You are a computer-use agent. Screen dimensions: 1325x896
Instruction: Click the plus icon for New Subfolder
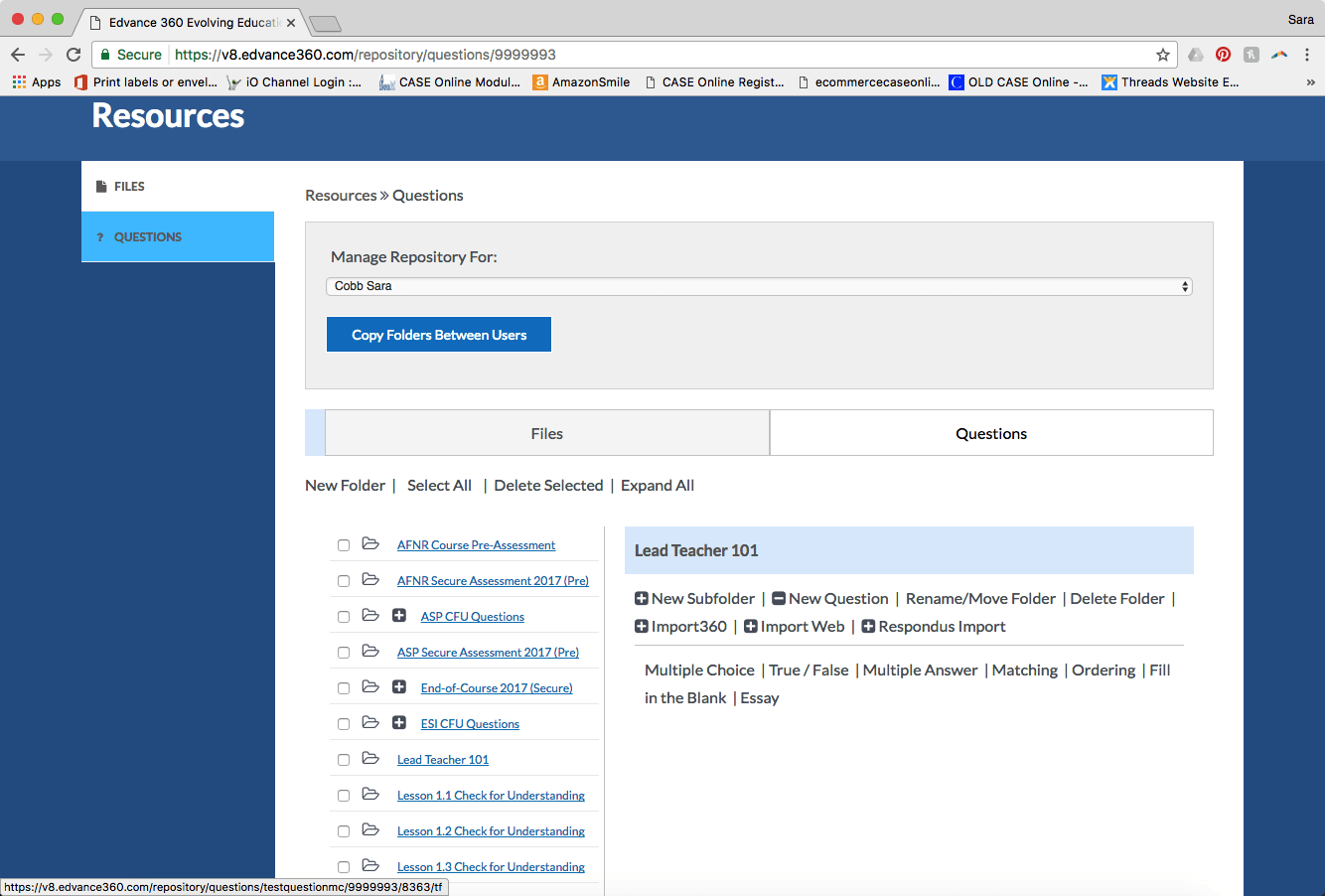coord(642,599)
